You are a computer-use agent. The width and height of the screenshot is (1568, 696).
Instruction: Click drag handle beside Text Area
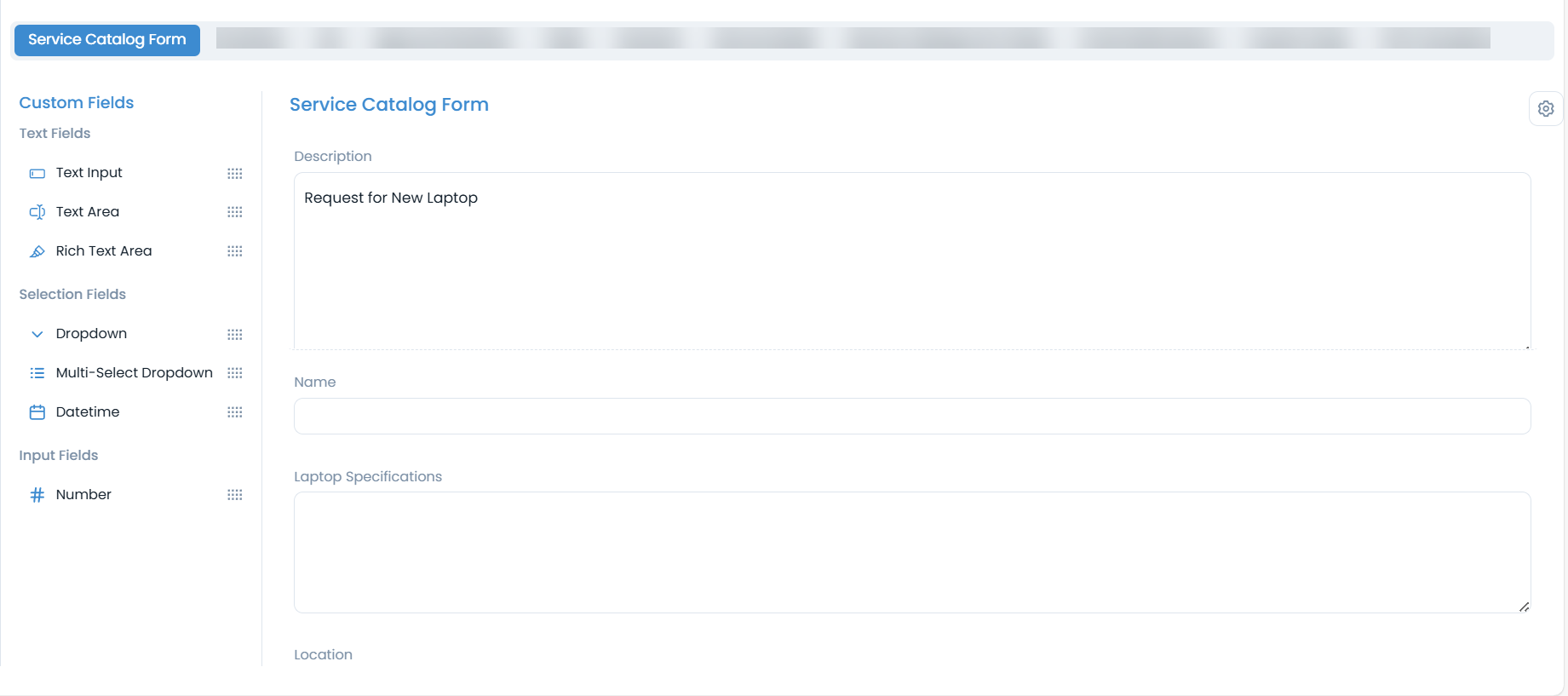(x=235, y=212)
